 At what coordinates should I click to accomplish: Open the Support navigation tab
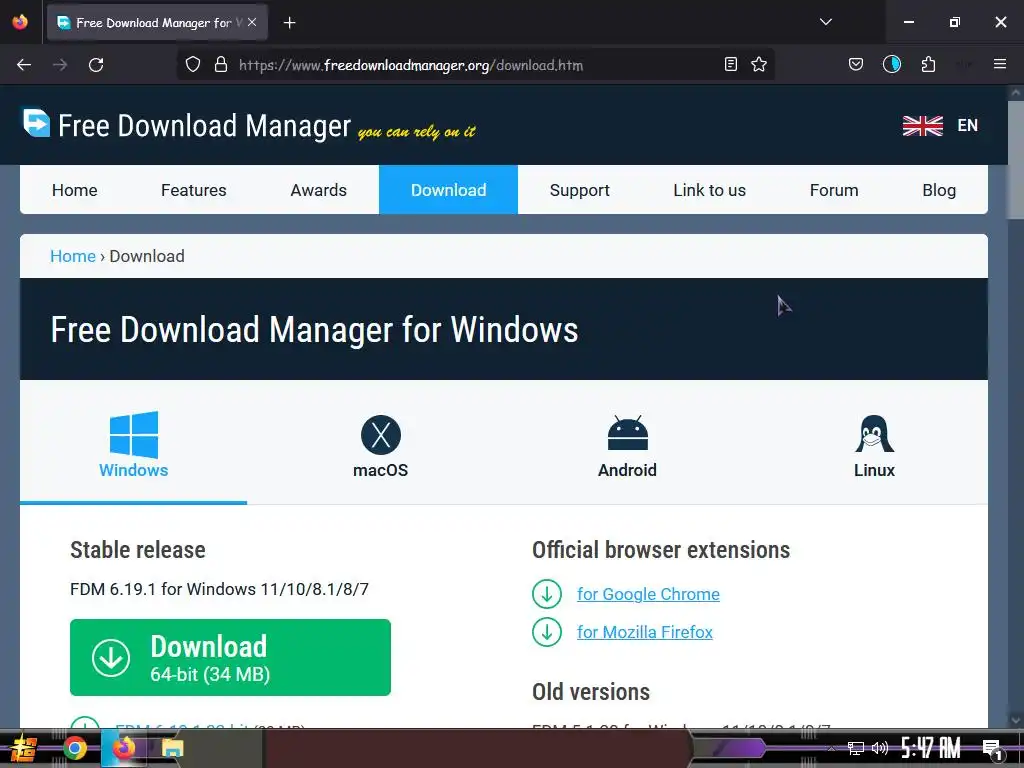tap(579, 190)
